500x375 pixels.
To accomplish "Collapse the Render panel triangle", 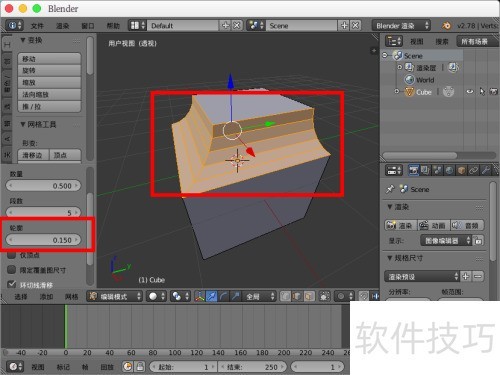I will click(x=390, y=207).
